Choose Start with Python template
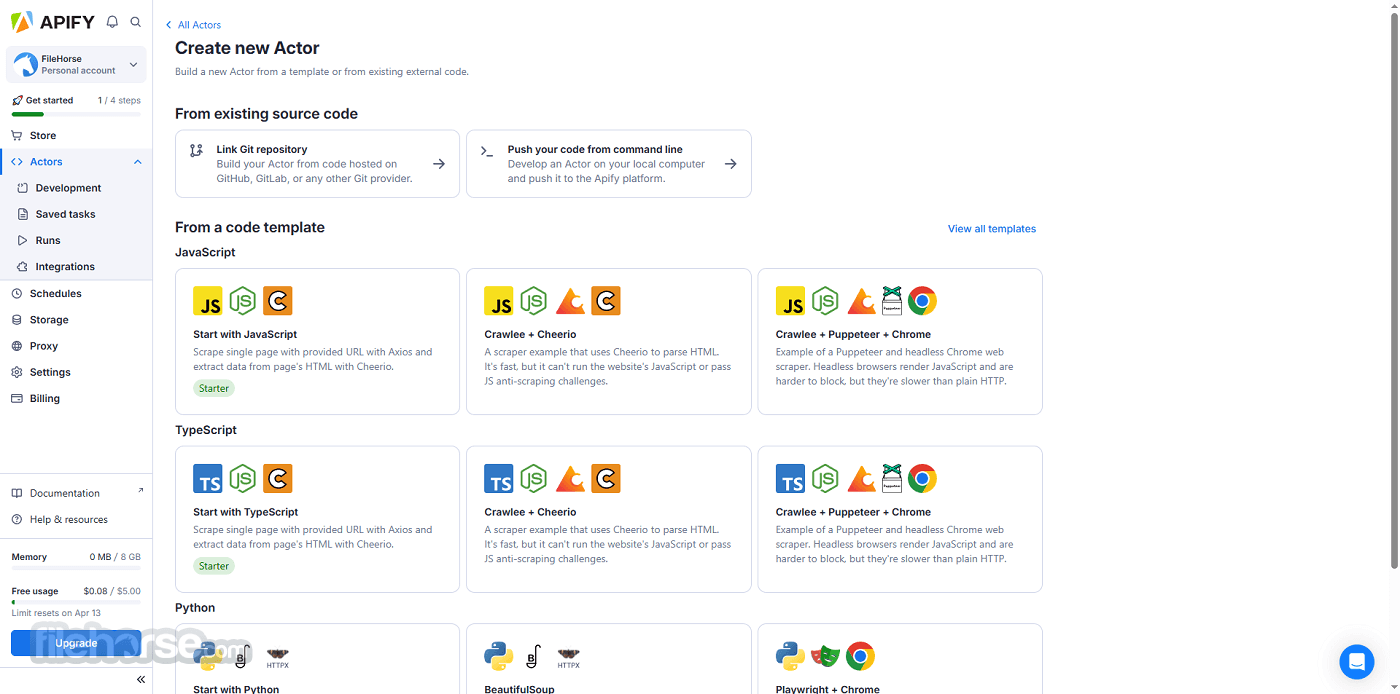 pos(317,659)
